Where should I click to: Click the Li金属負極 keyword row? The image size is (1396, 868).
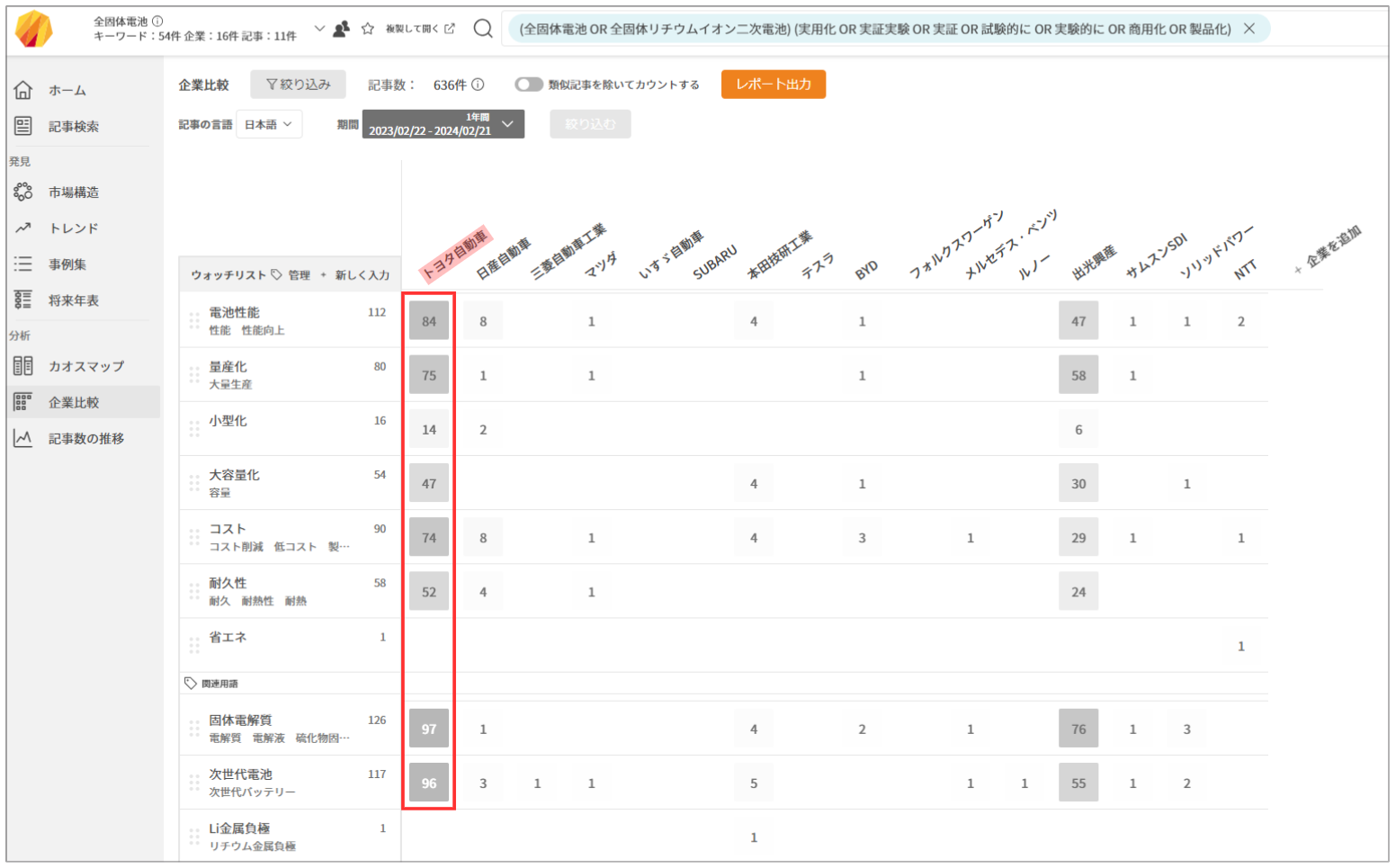tap(290, 837)
